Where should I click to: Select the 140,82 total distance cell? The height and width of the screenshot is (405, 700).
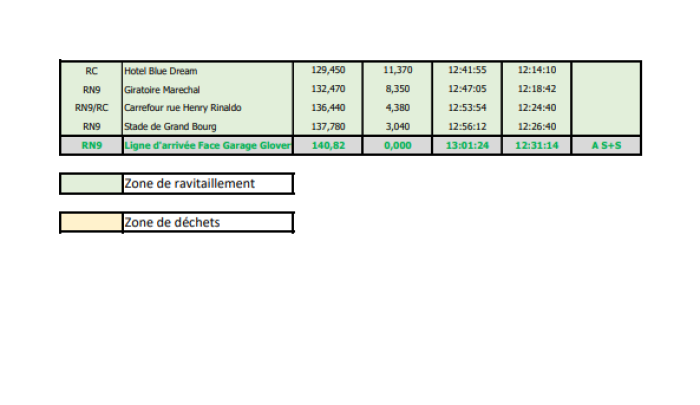coord(328,146)
